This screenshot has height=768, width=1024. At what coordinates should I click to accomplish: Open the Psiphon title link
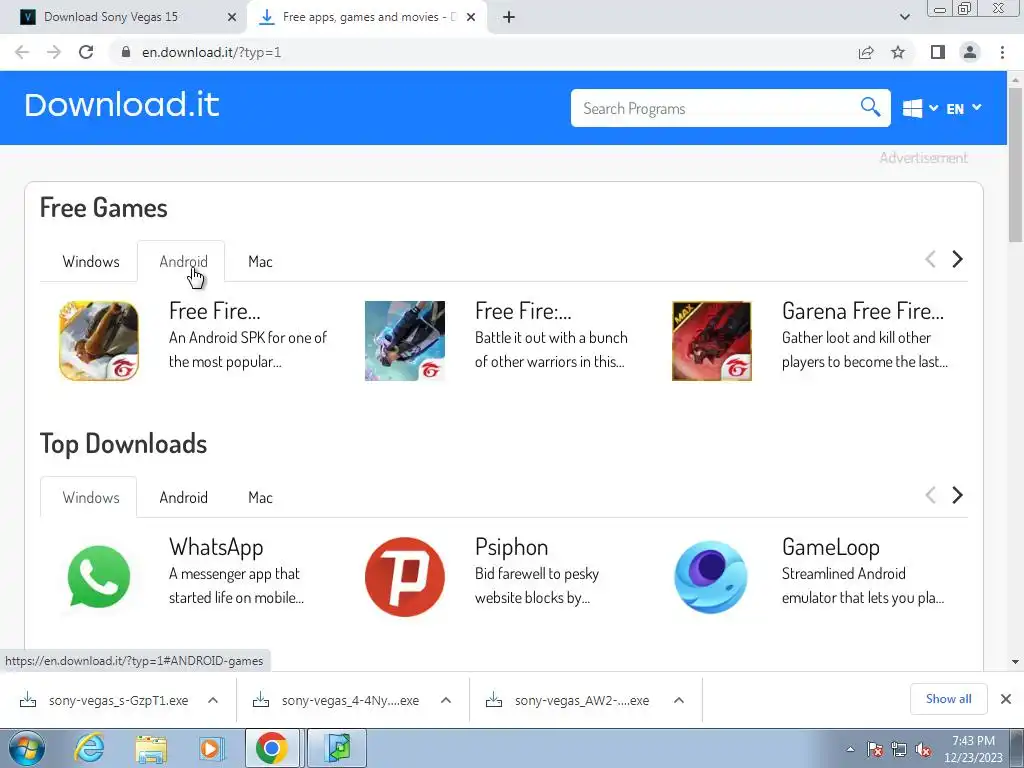(x=511, y=547)
